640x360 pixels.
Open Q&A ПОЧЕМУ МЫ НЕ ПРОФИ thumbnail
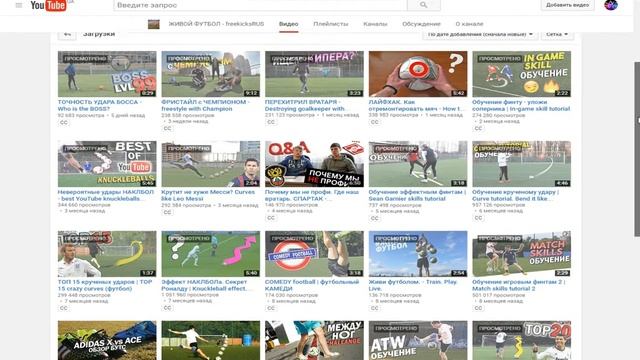pos(314,164)
